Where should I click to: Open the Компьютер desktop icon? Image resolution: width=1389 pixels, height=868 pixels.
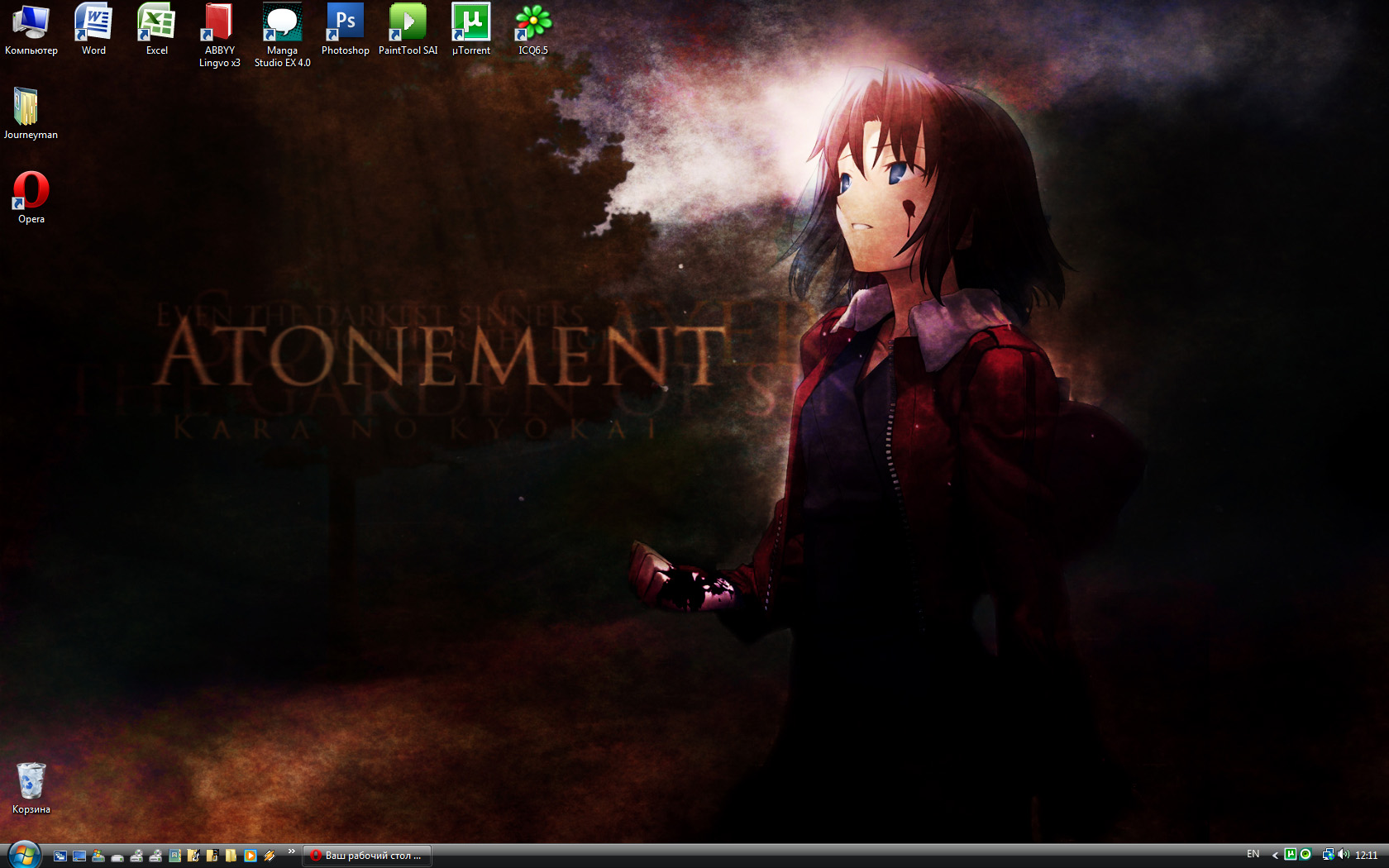pyautogui.click(x=31, y=31)
